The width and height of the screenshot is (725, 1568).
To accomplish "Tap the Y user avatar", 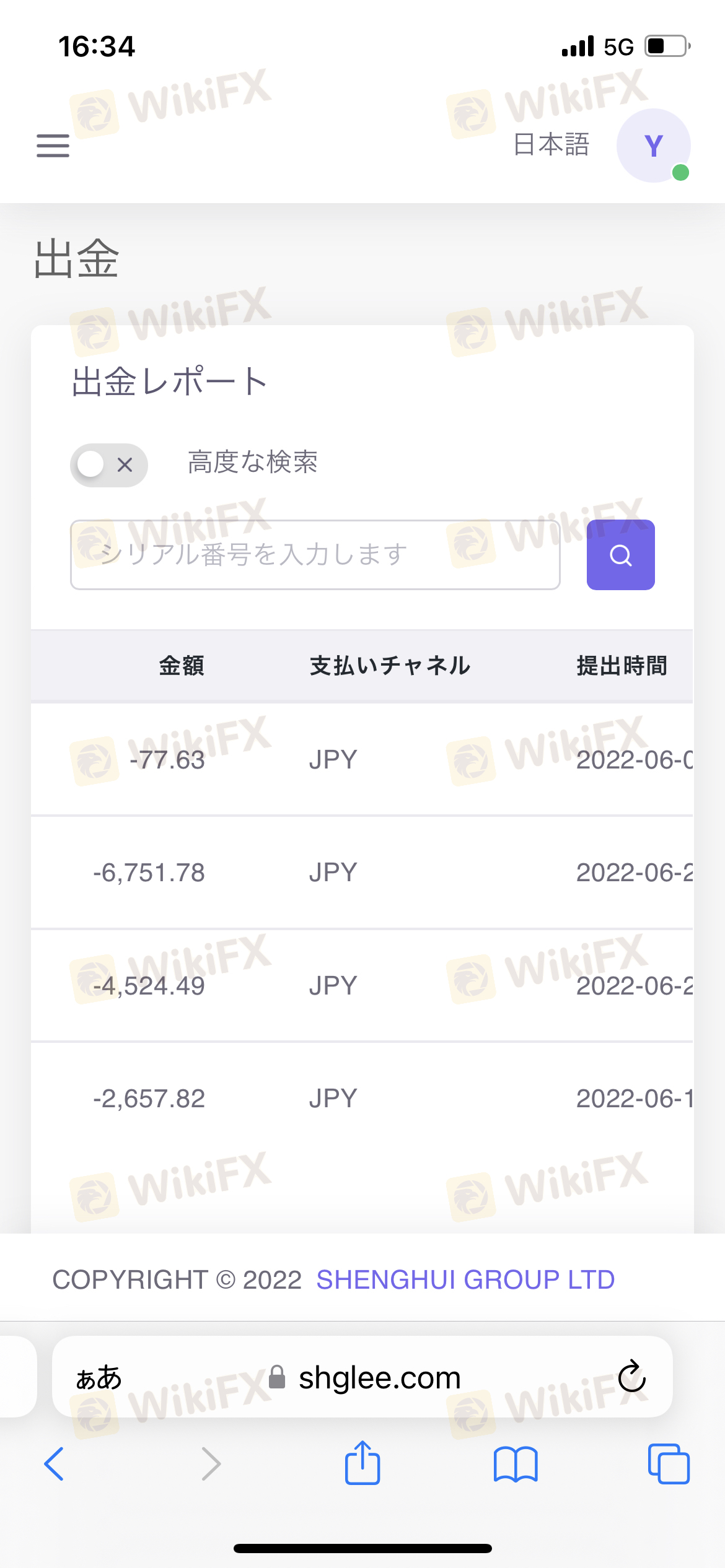I will [653, 146].
